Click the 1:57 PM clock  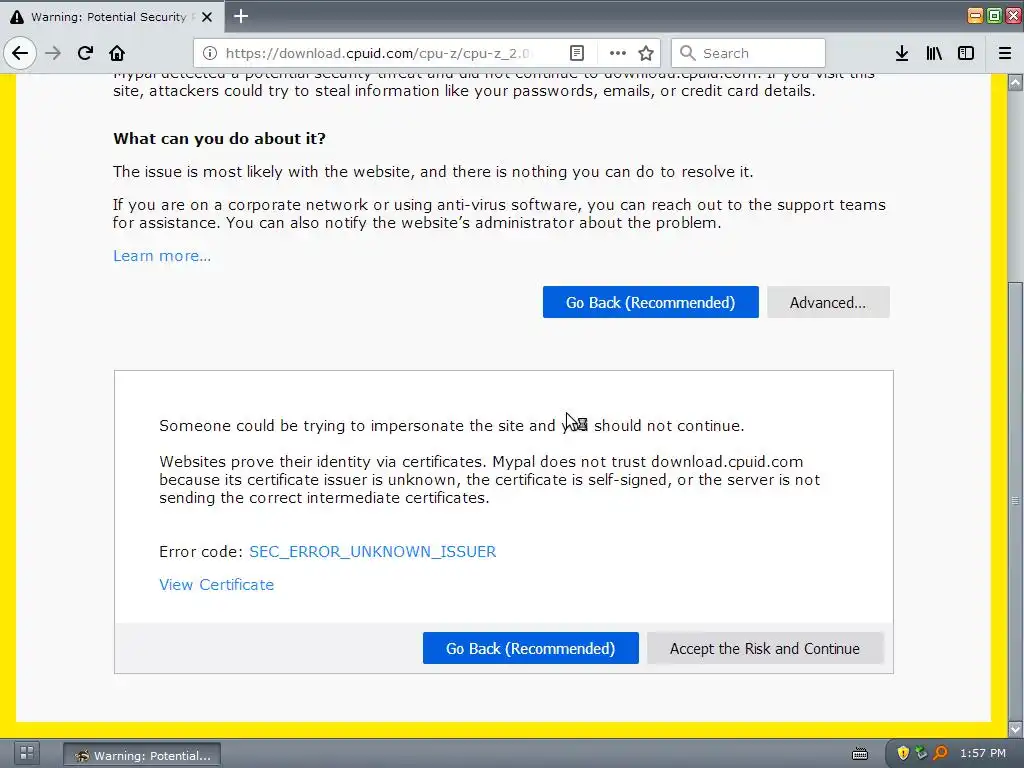pyautogui.click(x=983, y=753)
